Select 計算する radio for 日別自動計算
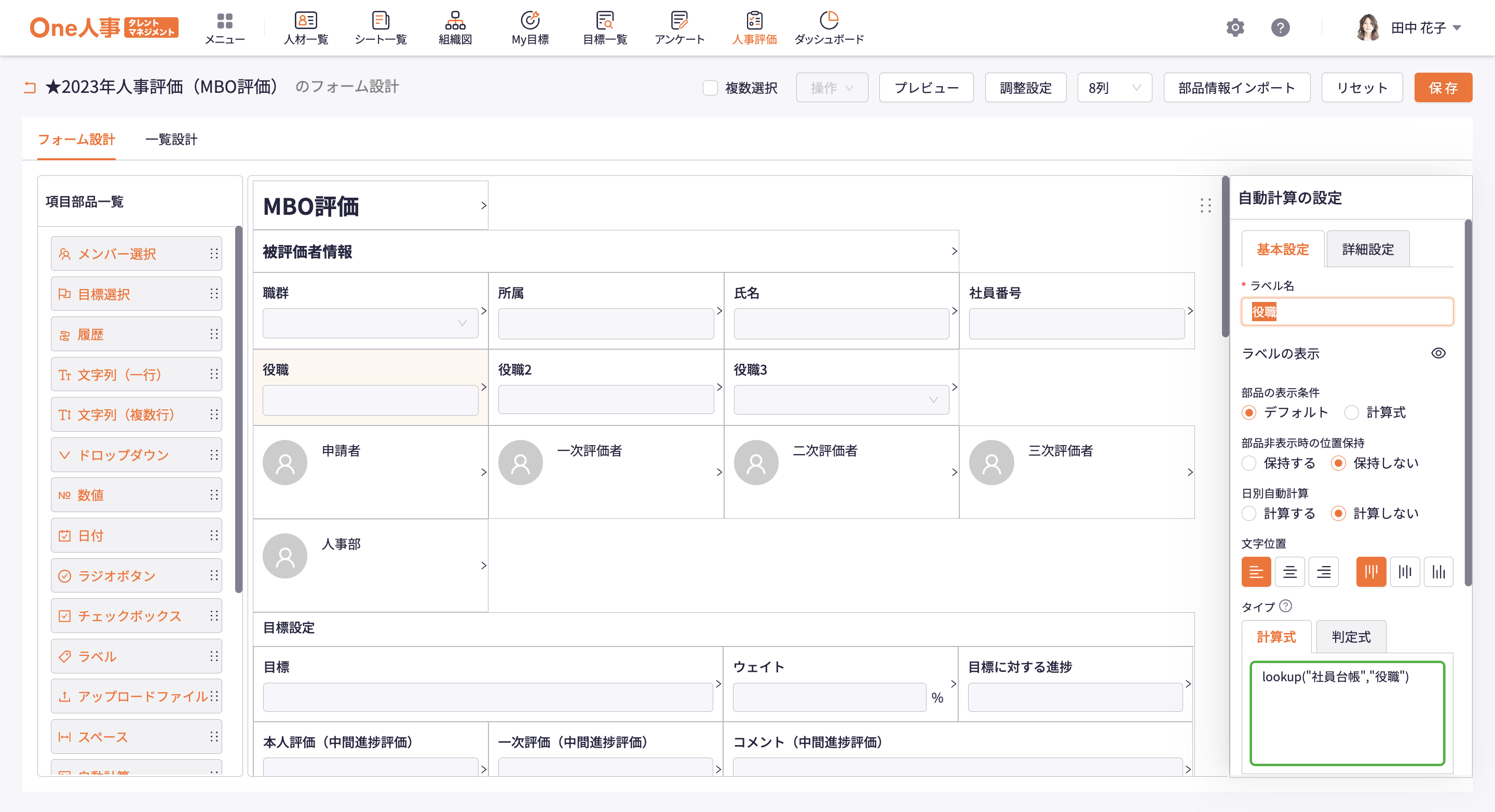 [x=1249, y=513]
